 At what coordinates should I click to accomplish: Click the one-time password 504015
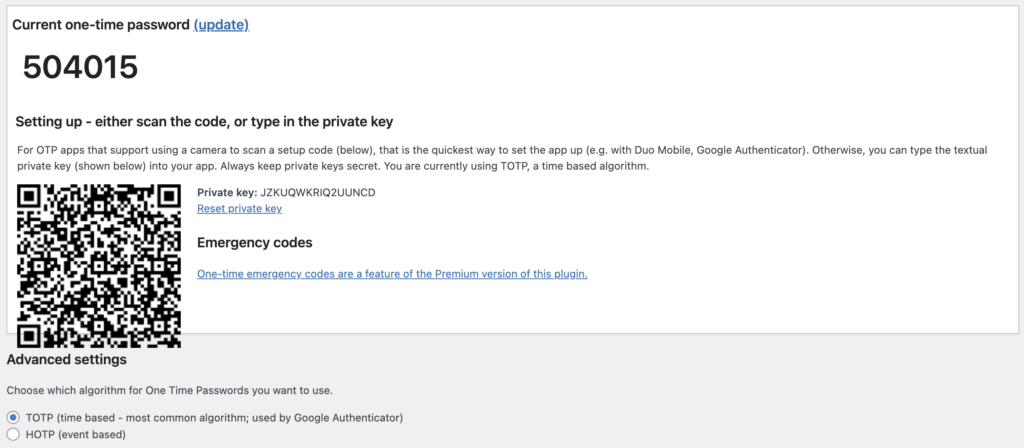(80, 67)
